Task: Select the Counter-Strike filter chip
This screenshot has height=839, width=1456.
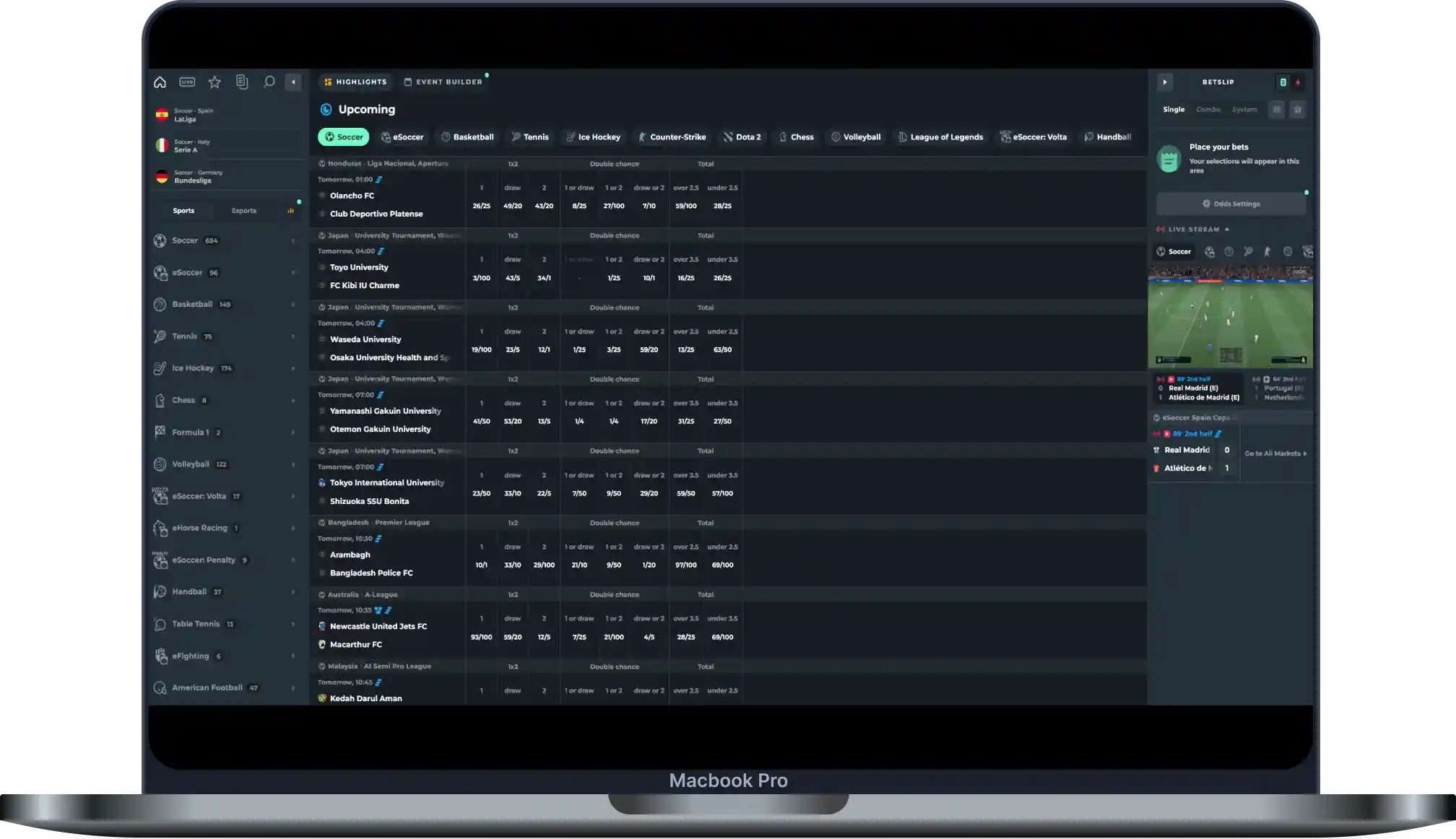Action: pyautogui.click(x=671, y=137)
